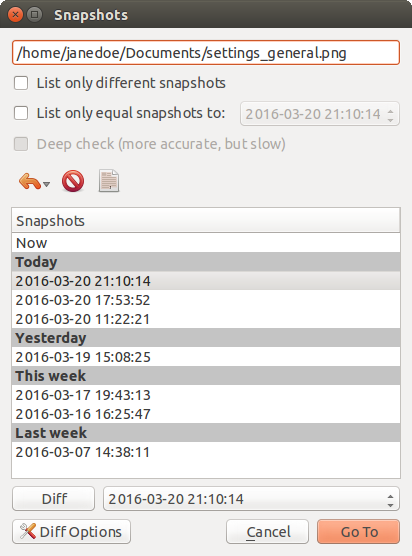The height and width of the screenshot is (556, 412).
Task: Click the red delete snapshot icon
Action: click(73, 181)
